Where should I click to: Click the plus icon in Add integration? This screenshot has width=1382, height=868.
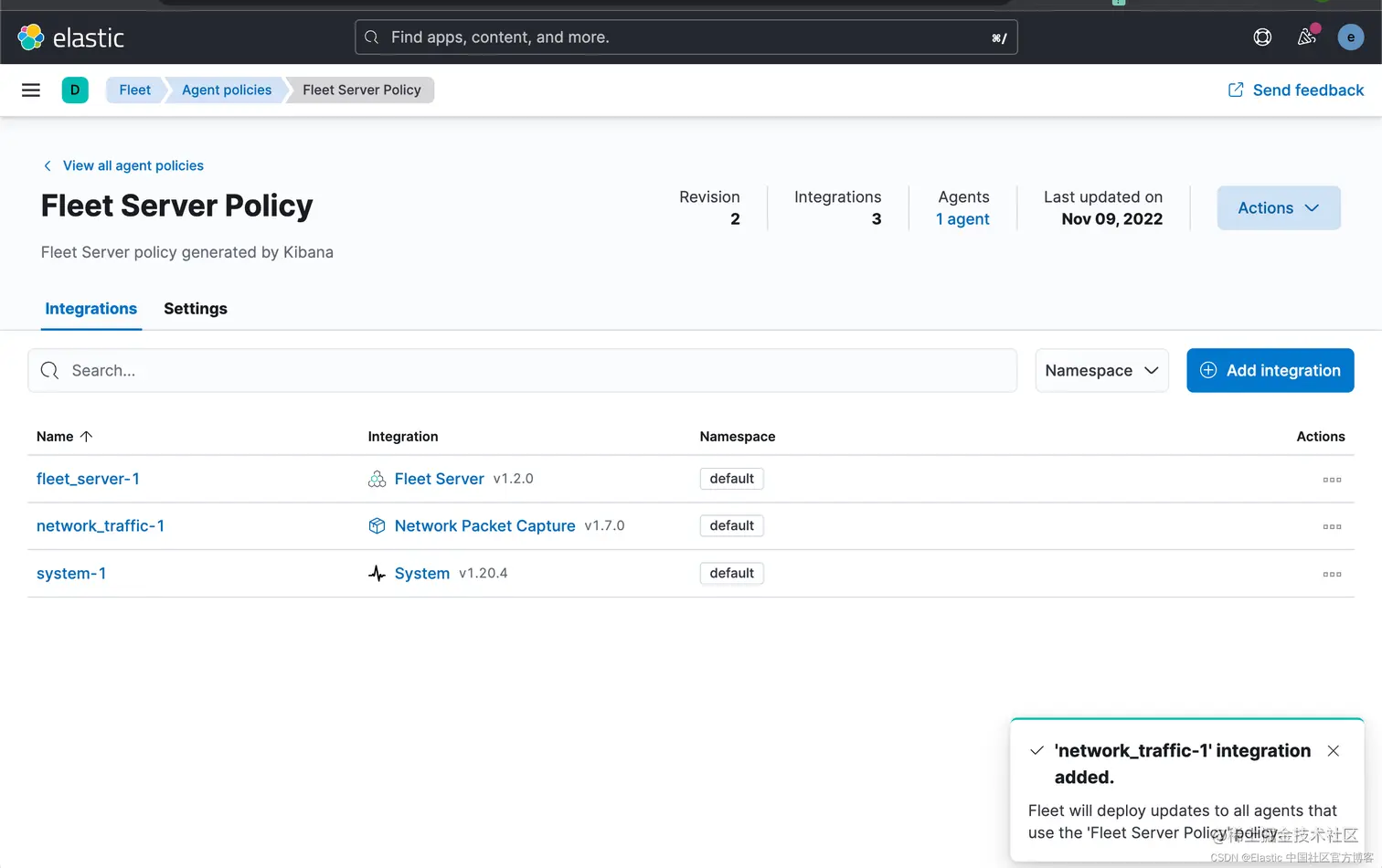tap(1207, 370)
